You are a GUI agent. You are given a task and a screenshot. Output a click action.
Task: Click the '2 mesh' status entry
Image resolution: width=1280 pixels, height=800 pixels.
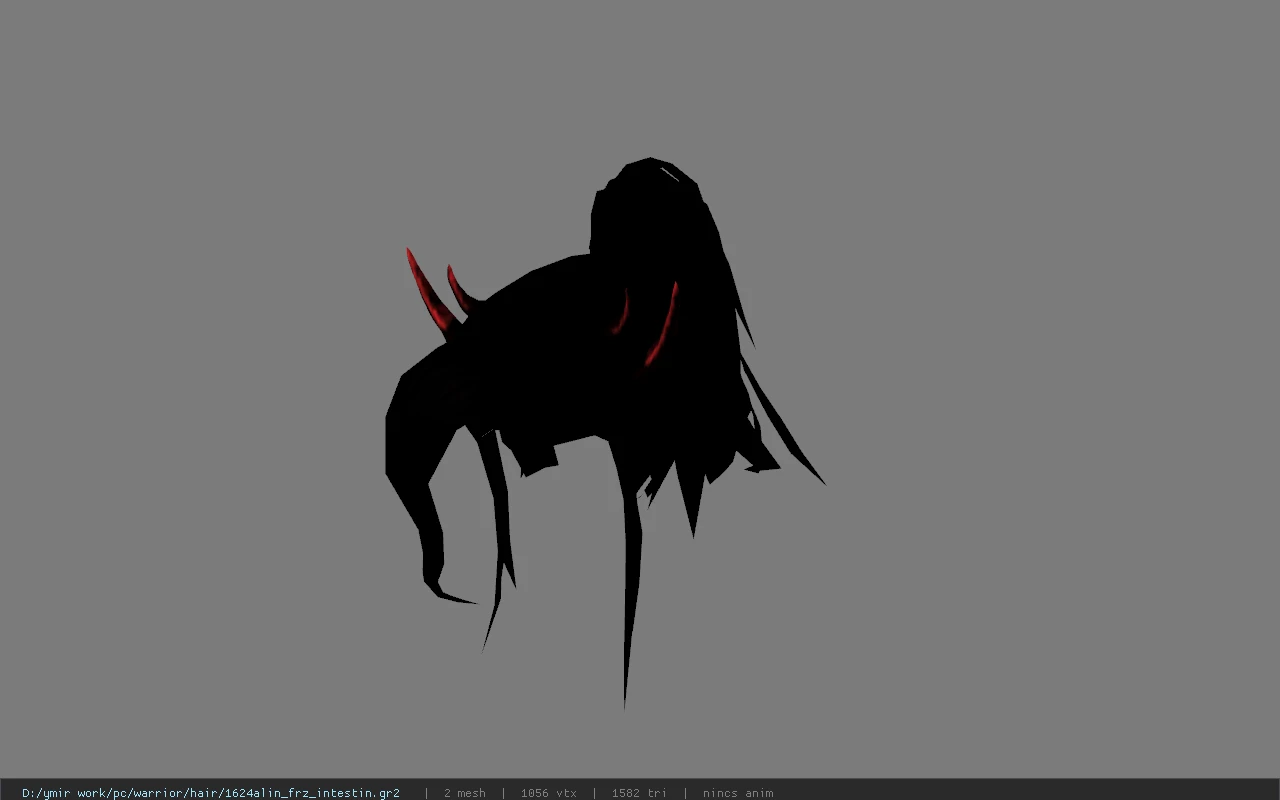(465, 793)
